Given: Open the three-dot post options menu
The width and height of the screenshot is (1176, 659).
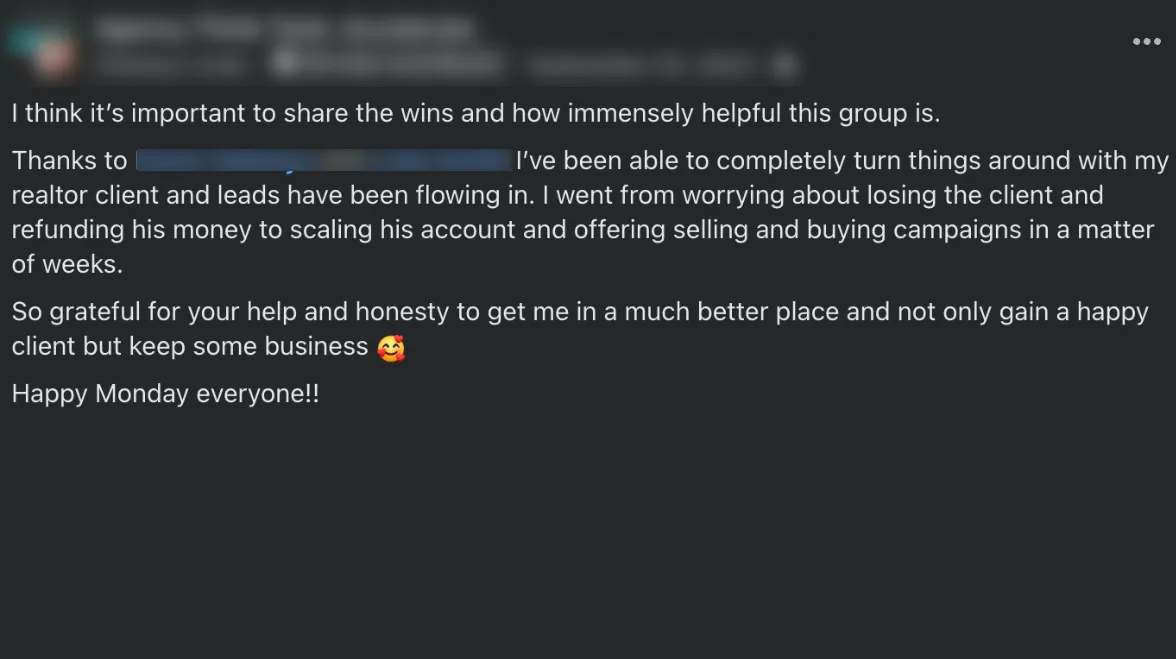Looking at the screenshot, I should point(1146,42).
